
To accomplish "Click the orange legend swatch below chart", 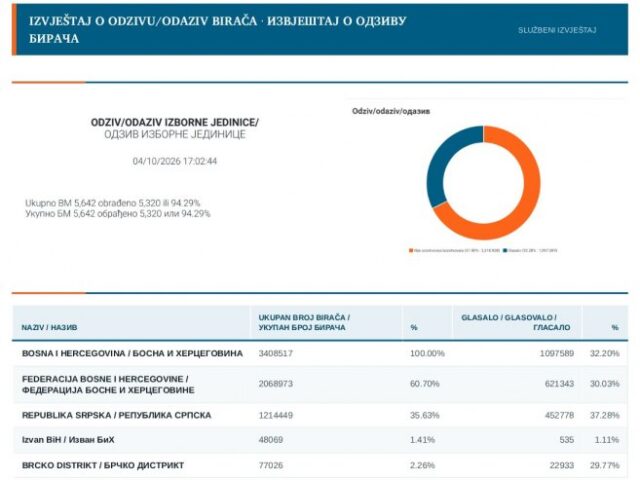I will tap(411, 251).
